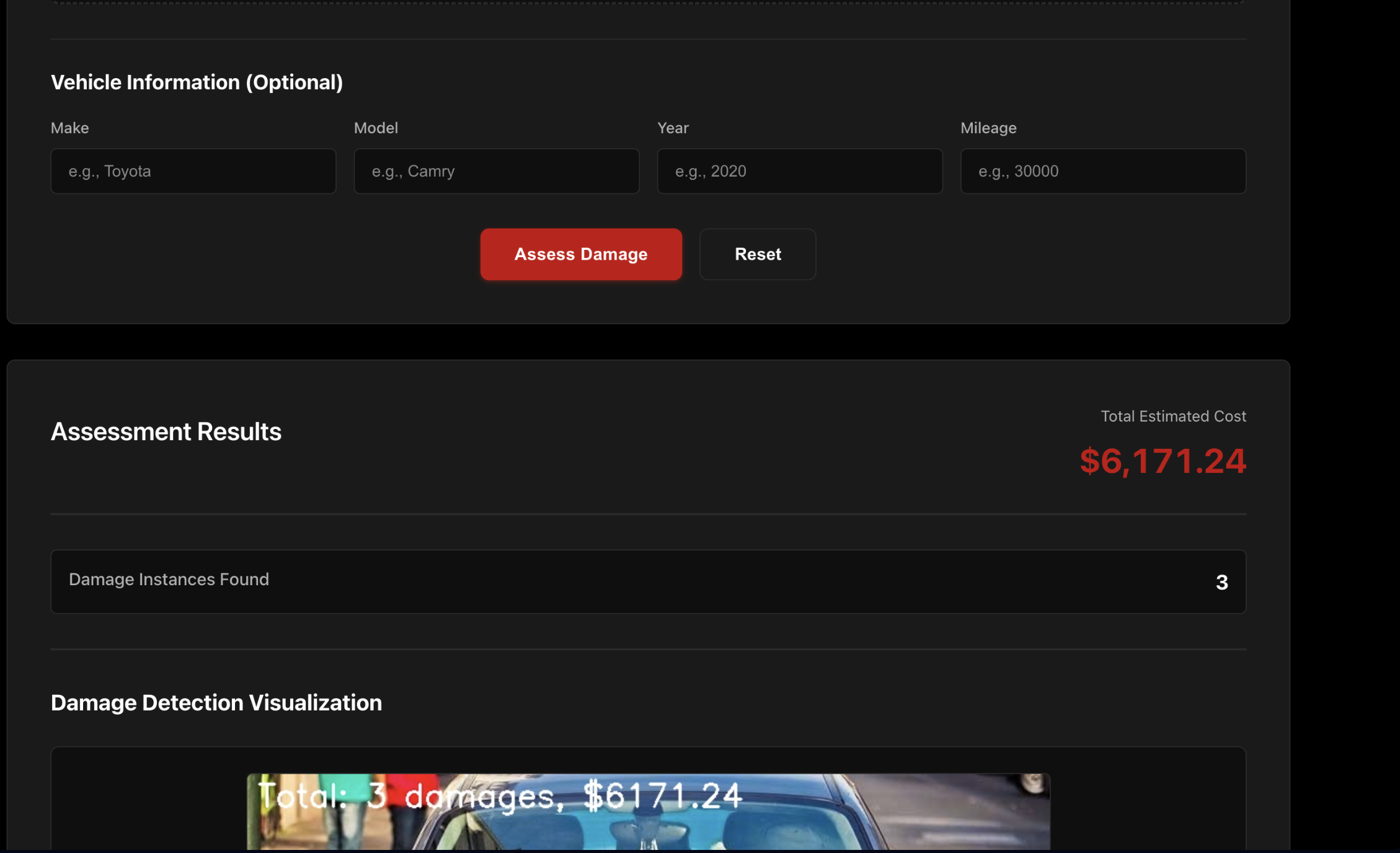
Task: Click the damage count number 3
Action: click(1221, 582)
